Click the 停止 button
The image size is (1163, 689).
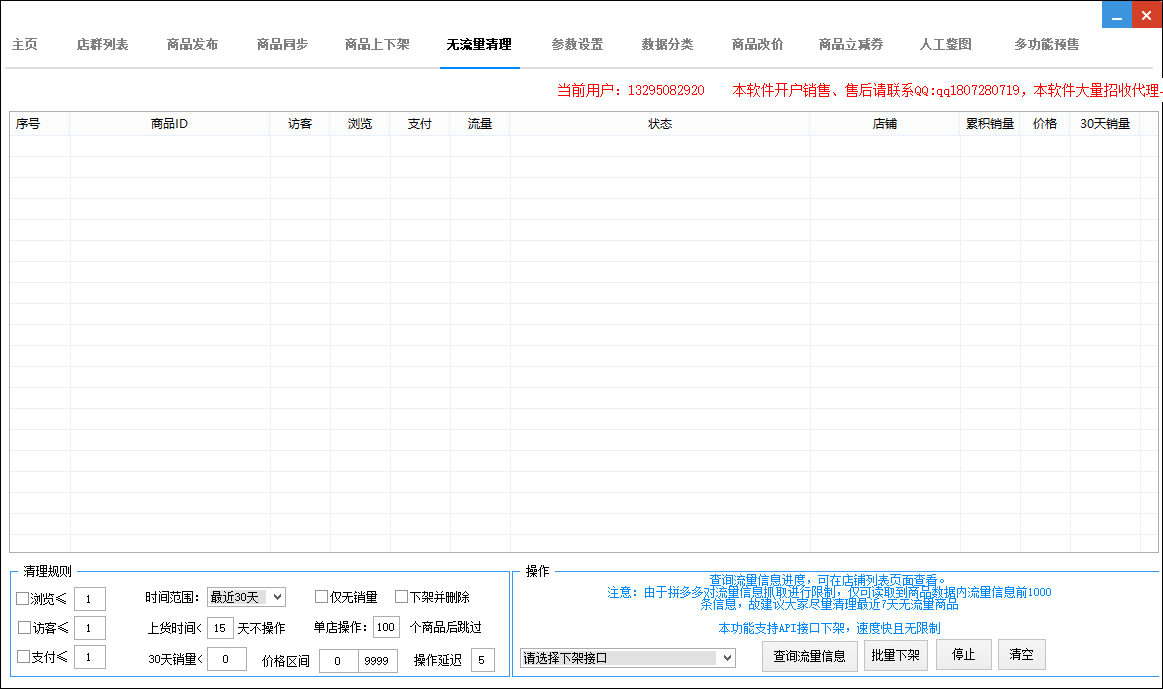(963, 655)
